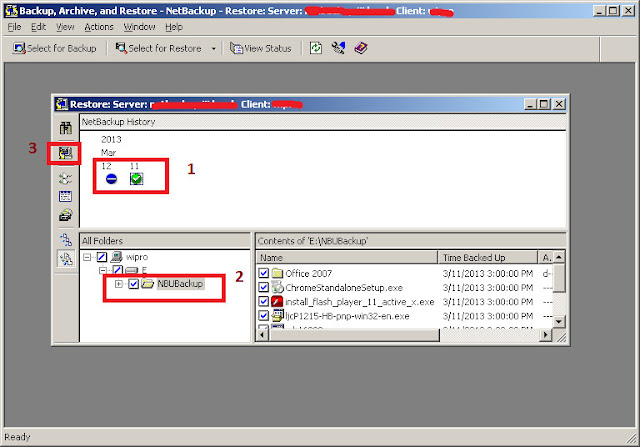Select NBUBackup folder in tree
The height and width of the screenshot is (447, 640).
pos(180,284)
